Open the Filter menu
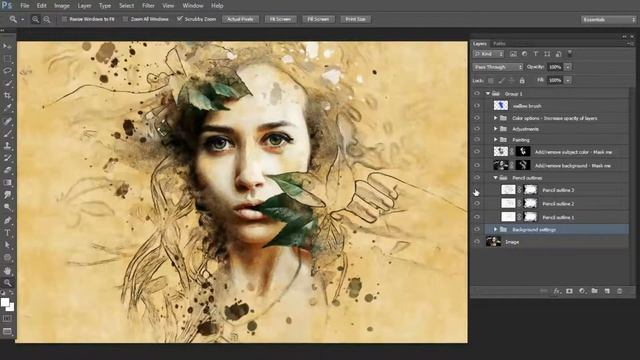Image resolution: width=640 pixels, height=360 pixels. click(148, 6)
